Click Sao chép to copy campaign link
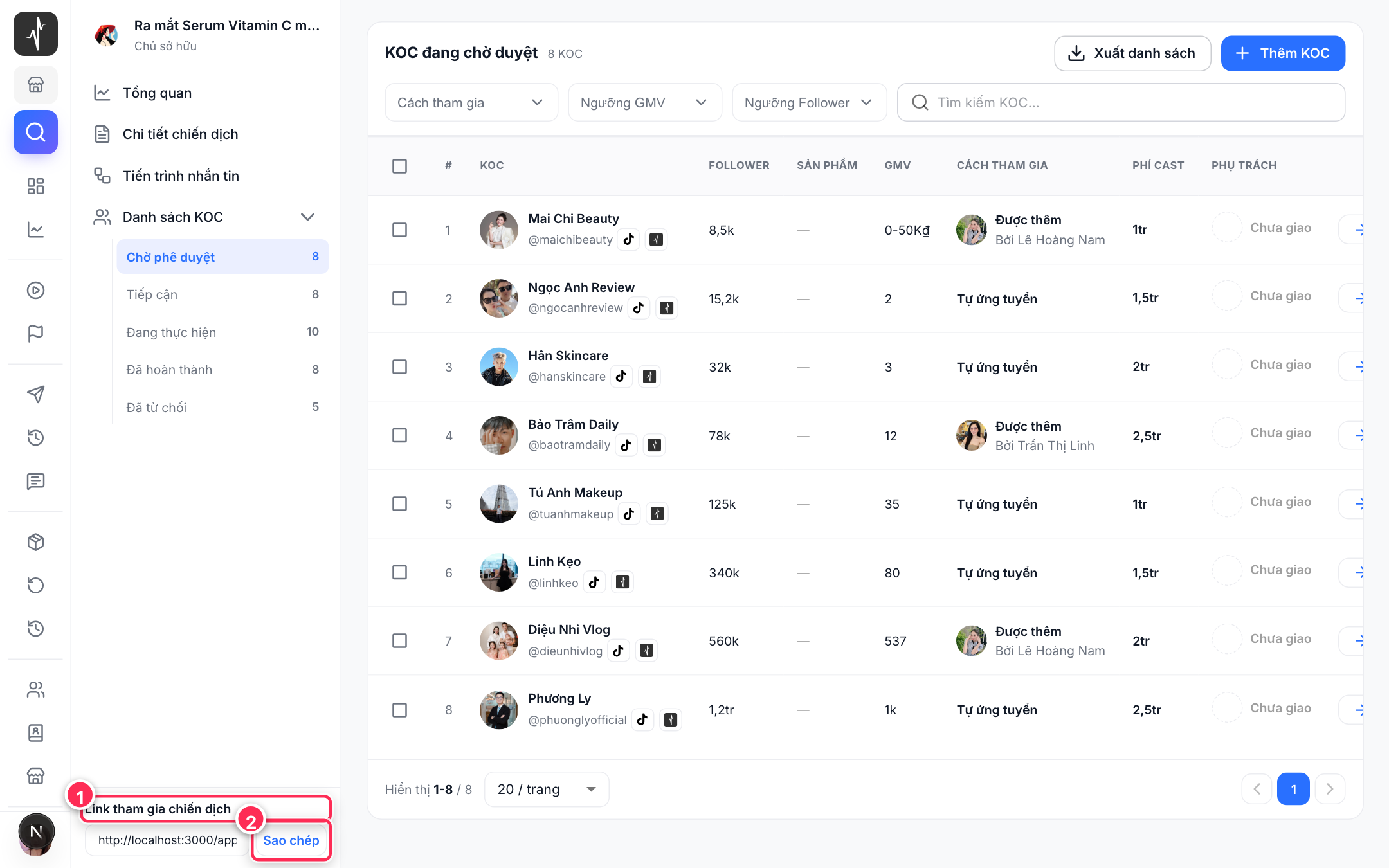This screenshot has width=1389, height=868. [x=291, y=840]
